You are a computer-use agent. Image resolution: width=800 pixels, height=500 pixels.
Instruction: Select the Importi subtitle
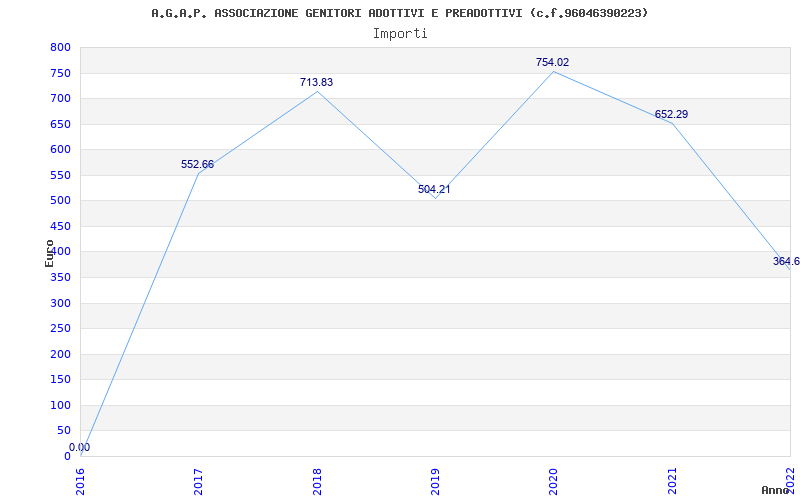point(400,34)
